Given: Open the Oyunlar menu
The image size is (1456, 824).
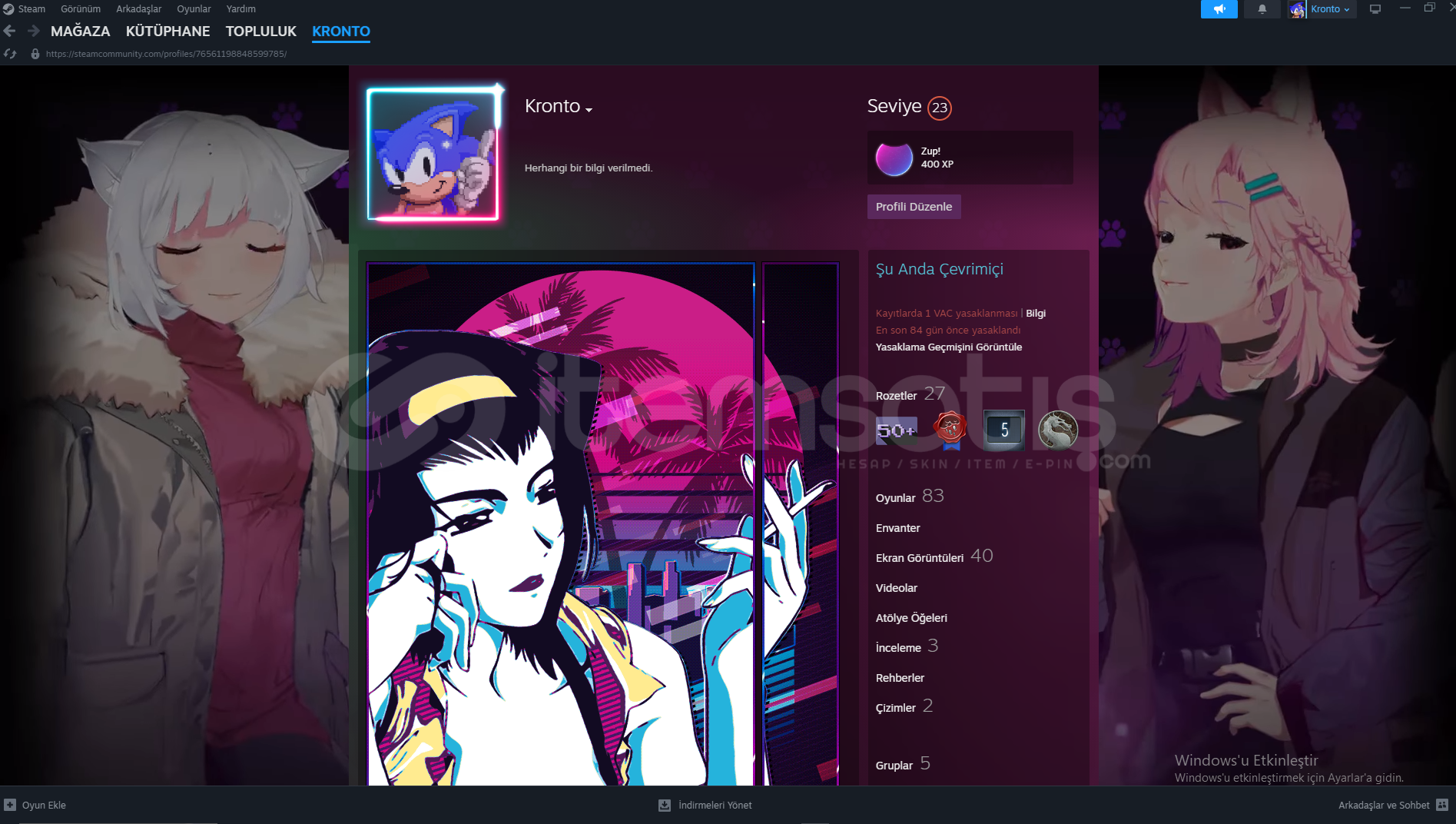Looking at the screenshot, I should pyautogui.click(x=194, y=9).
